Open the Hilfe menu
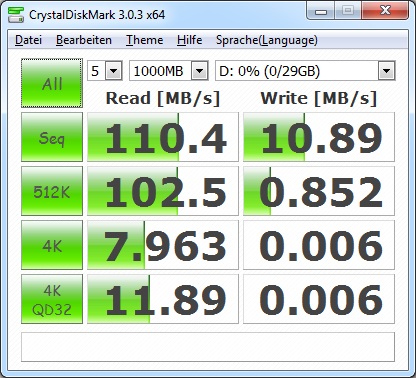Image resolution: width=416 pixels, height=378 pixels. [x=189, y=40]
